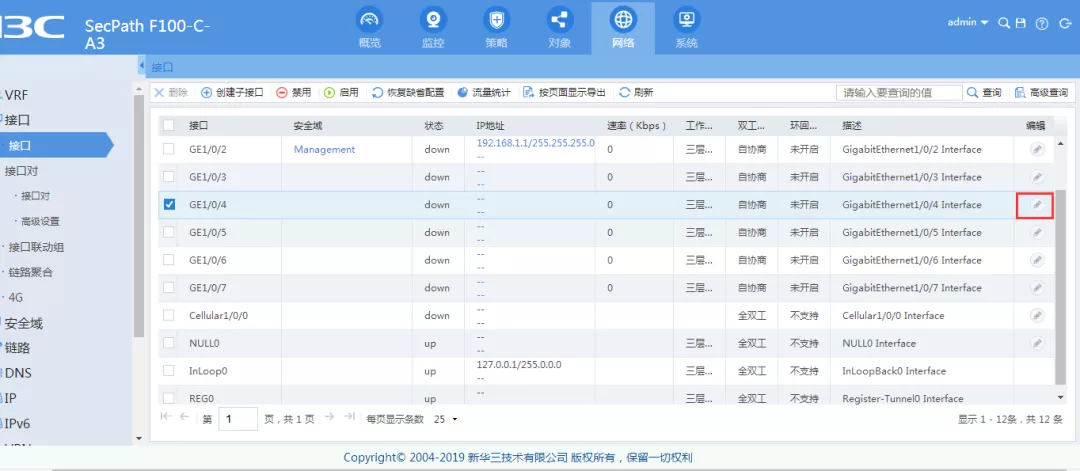
Task: Go to the last page arrow
Action: (x=349, y=417)
